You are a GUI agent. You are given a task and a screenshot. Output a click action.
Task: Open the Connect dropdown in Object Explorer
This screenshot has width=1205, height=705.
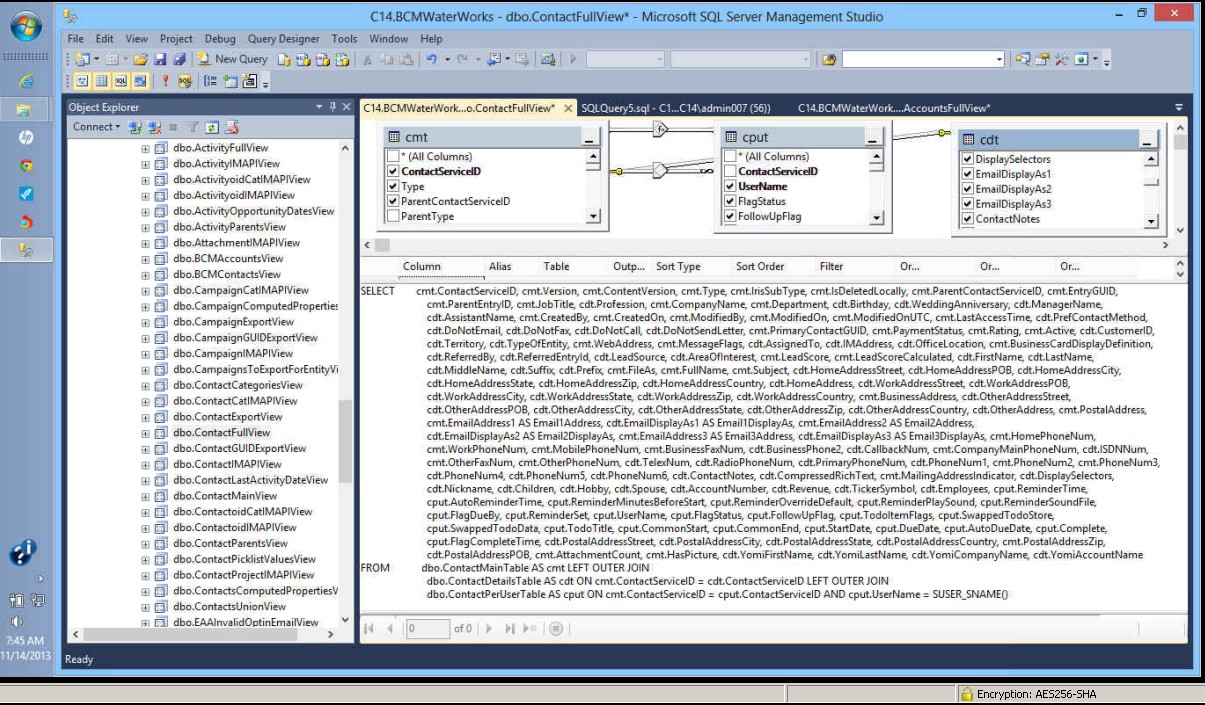click(96, 127)
